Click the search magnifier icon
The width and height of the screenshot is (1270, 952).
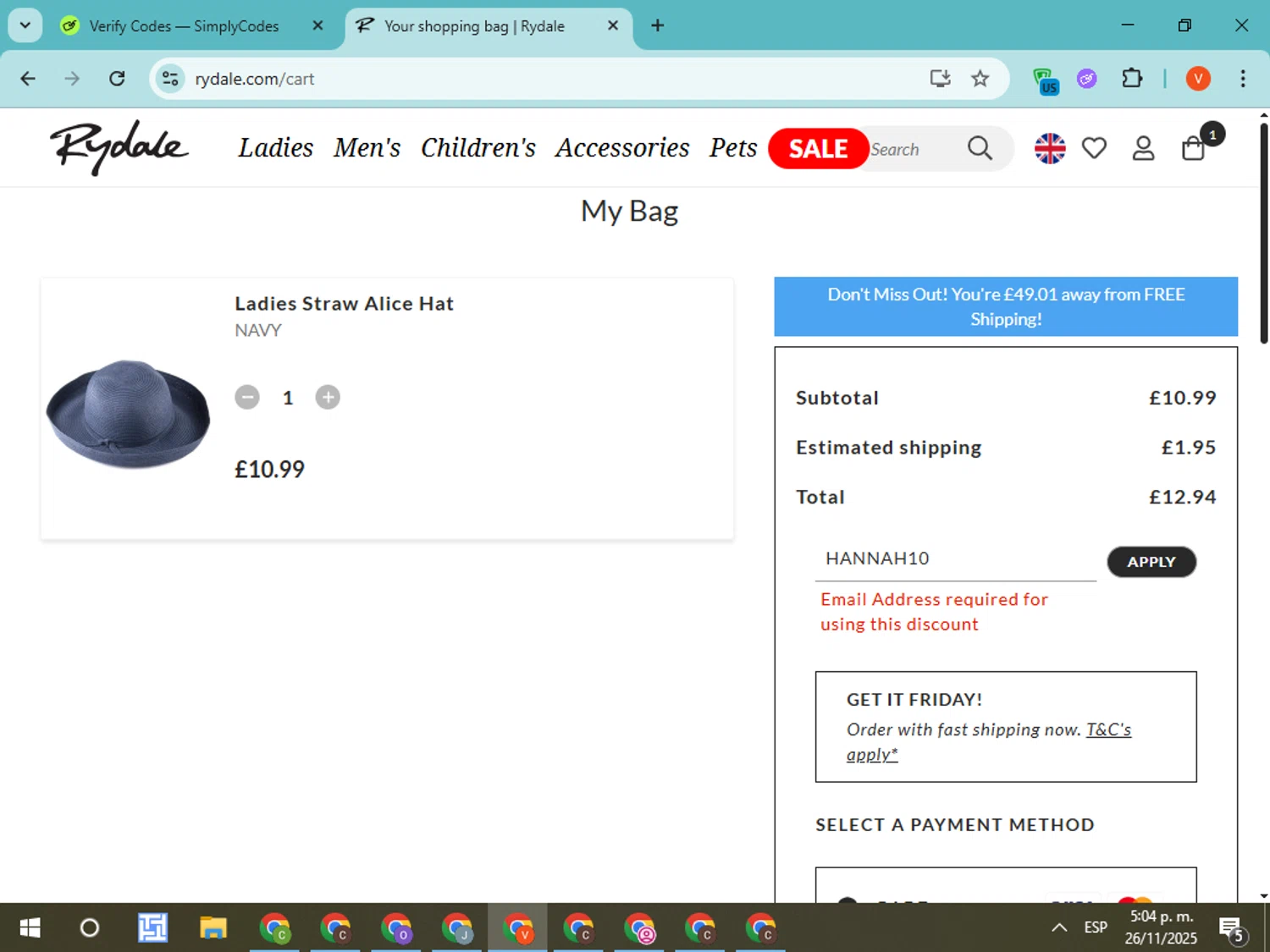[980, 148]
